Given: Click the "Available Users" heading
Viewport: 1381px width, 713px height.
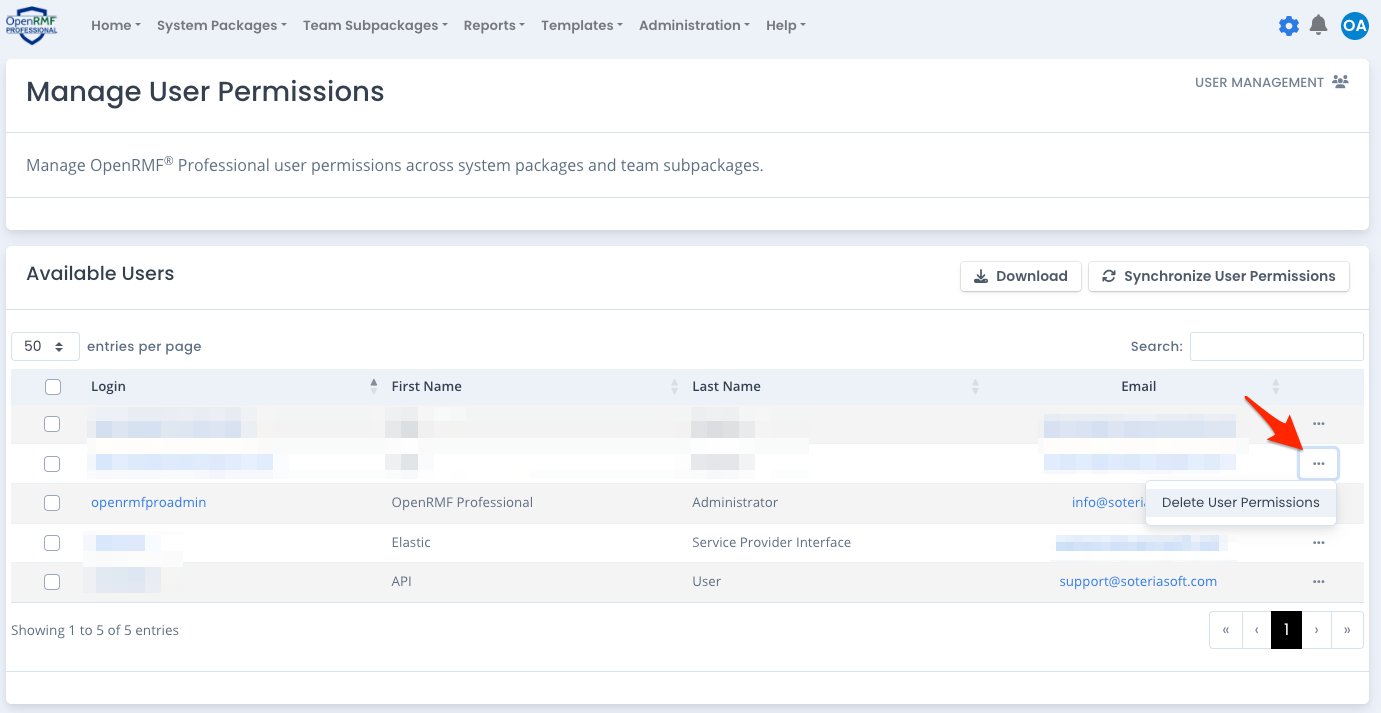Looking at the screenshot, I should point(100,274).
